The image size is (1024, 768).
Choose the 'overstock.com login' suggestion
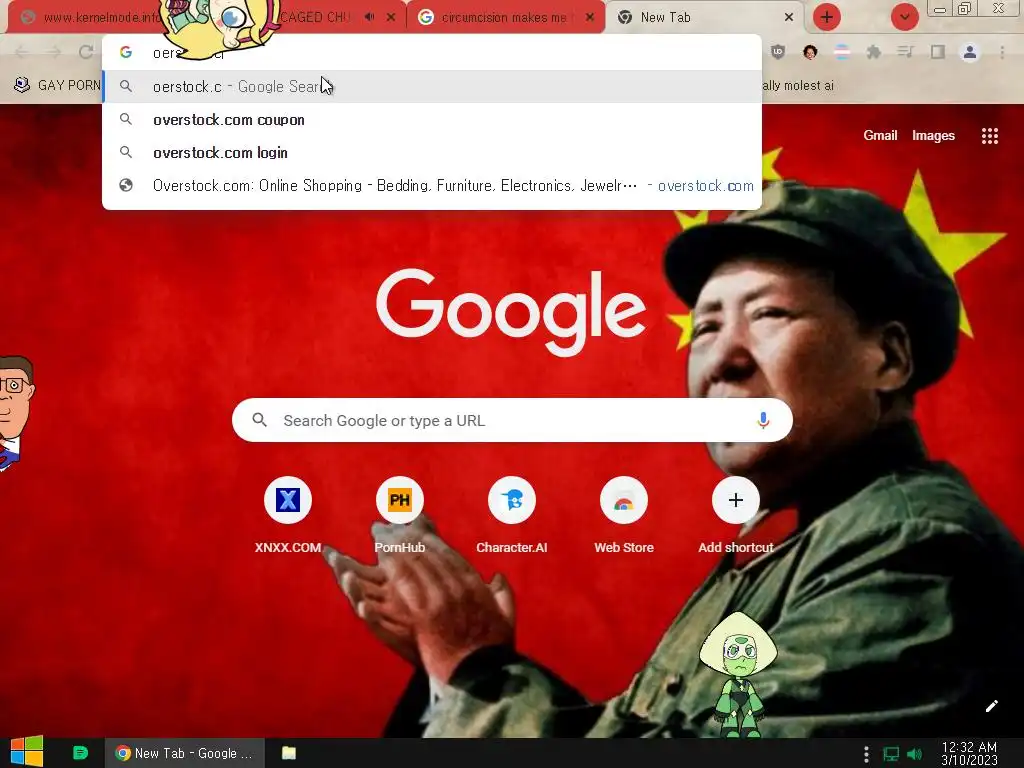pyautogui.click(x=432, y=152)
